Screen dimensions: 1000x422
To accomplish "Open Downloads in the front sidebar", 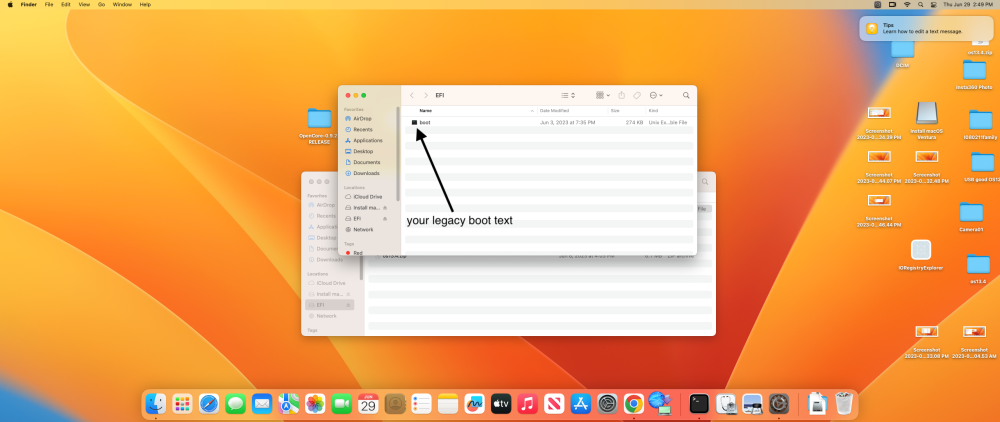I will click(367, 173).
